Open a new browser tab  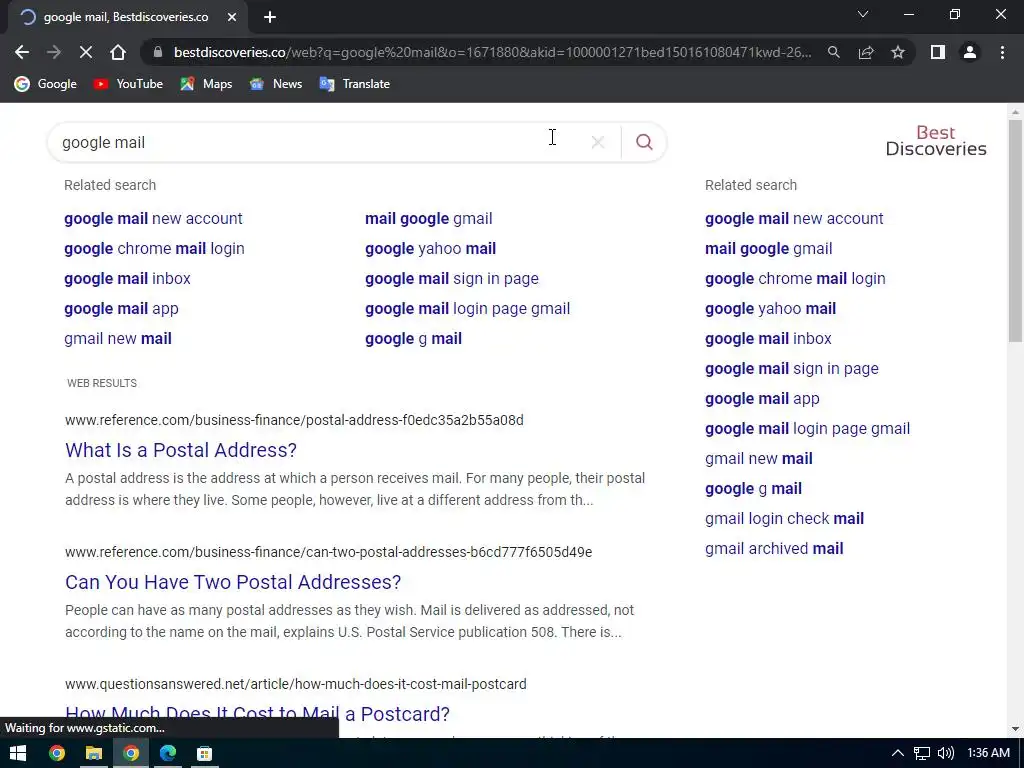pyautogui.click(x=270, y=17)
